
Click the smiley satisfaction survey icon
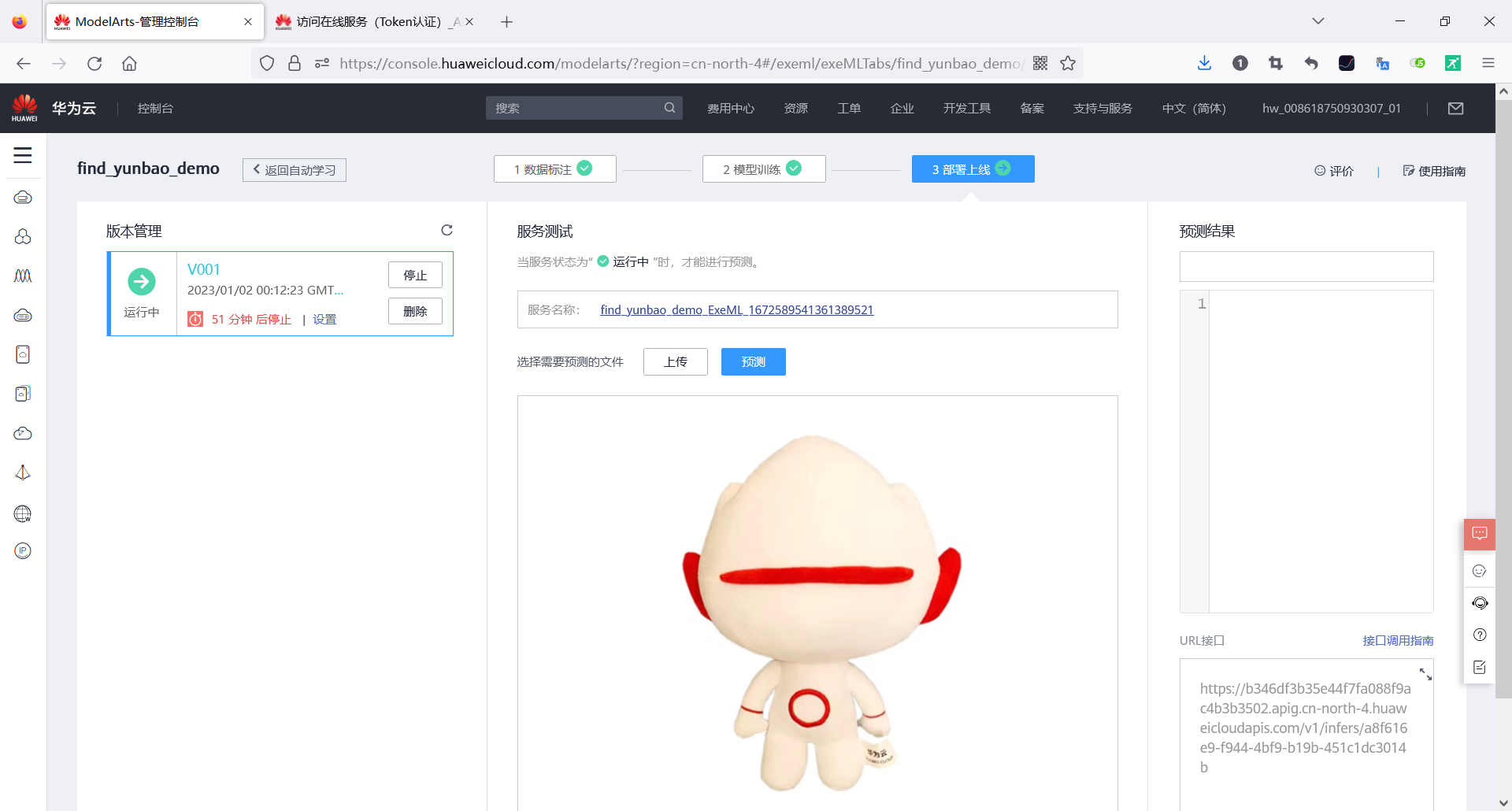[1480, 570]
